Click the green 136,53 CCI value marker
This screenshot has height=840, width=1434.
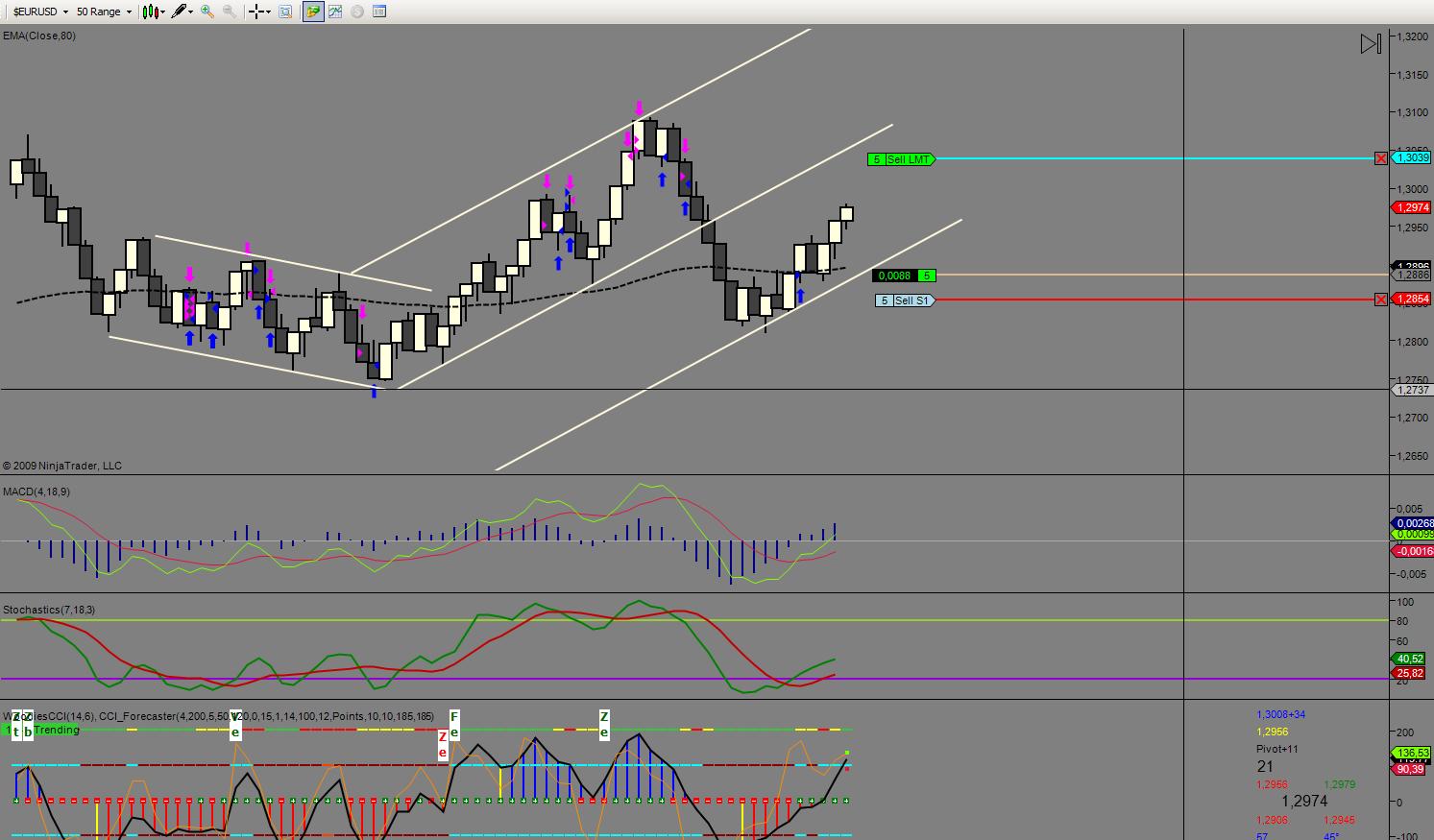pos(1412,753)
